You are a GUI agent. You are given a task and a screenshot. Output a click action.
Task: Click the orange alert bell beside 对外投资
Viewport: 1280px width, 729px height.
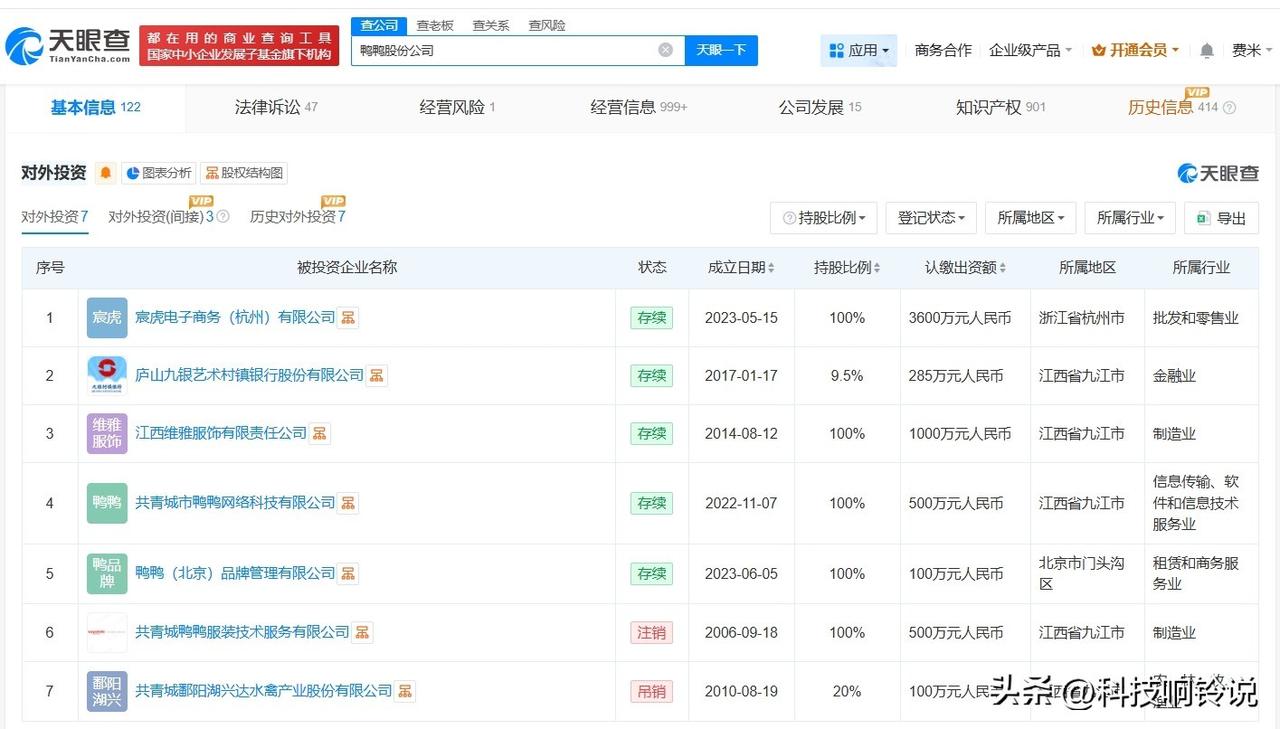[x=106, y=173]
